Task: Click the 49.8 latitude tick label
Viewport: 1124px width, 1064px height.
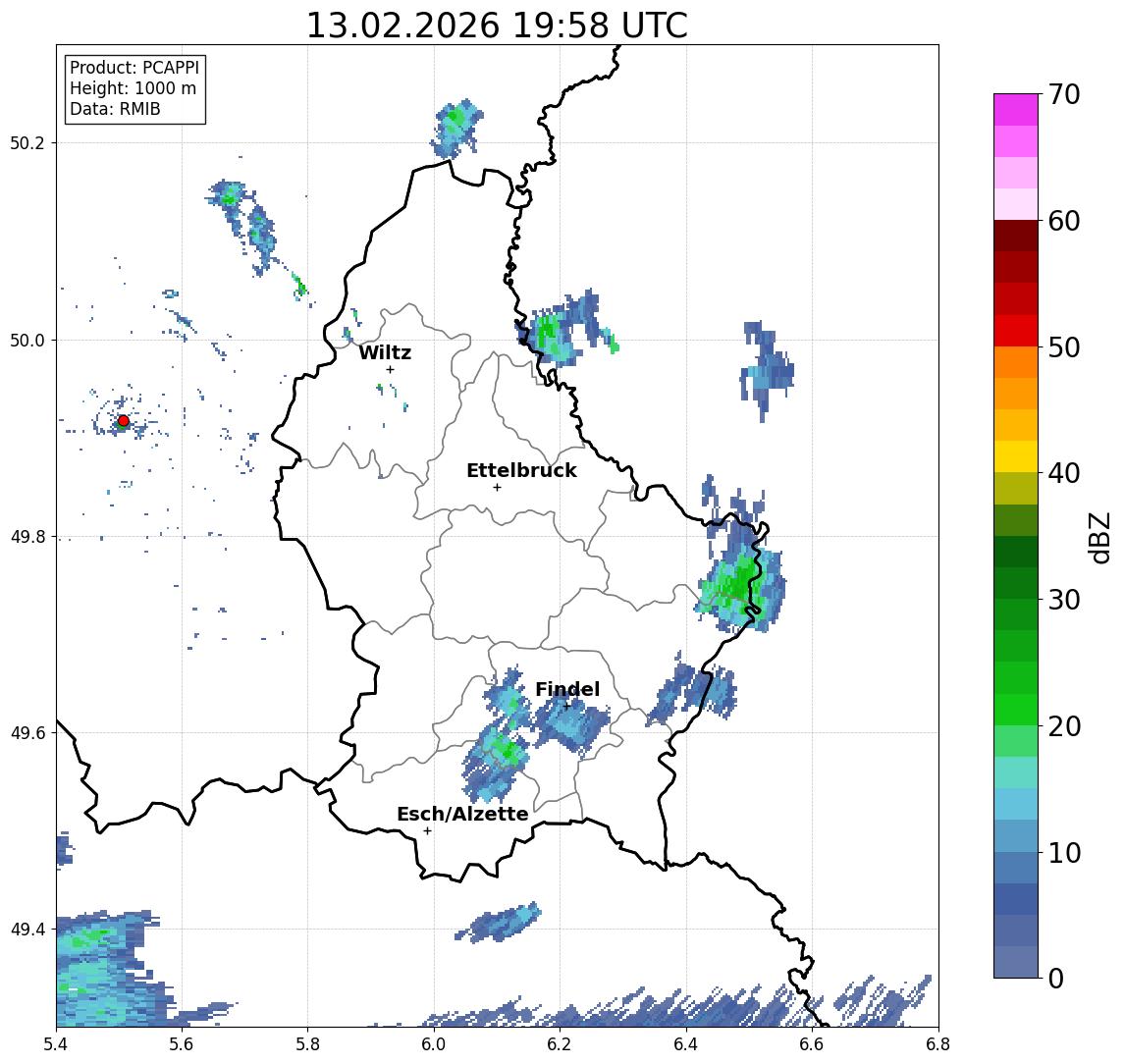Action: pyautogui.click(x=27, y=536)
